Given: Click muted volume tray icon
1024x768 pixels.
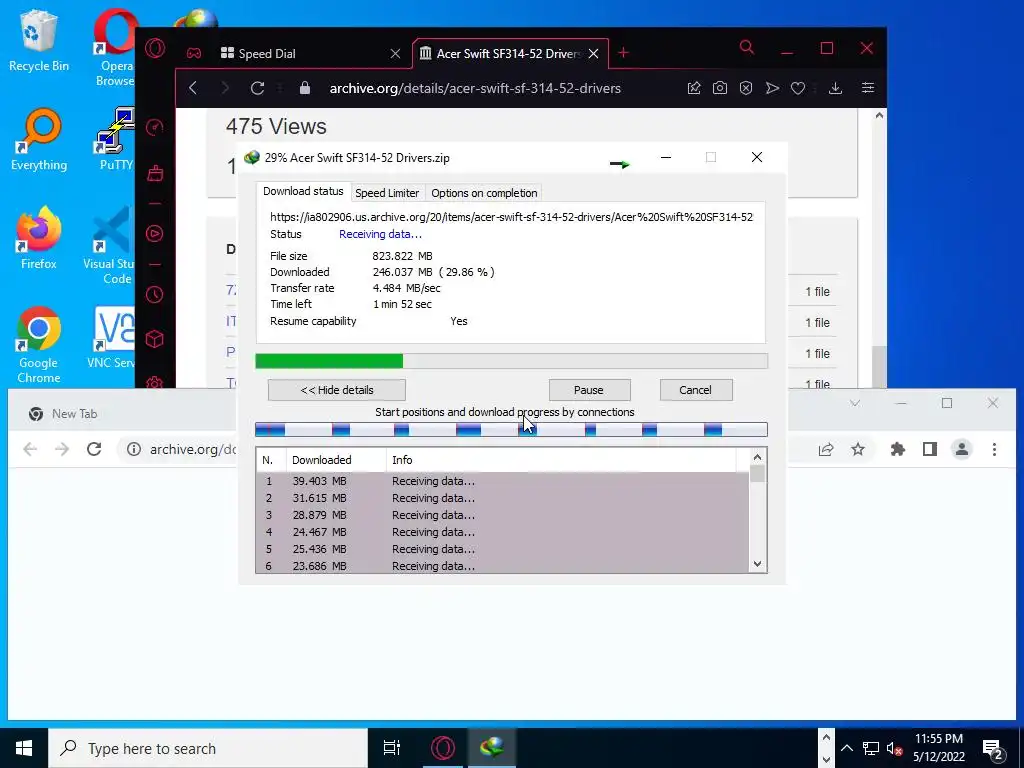Looking at the screenshot, I should point(894,748).
